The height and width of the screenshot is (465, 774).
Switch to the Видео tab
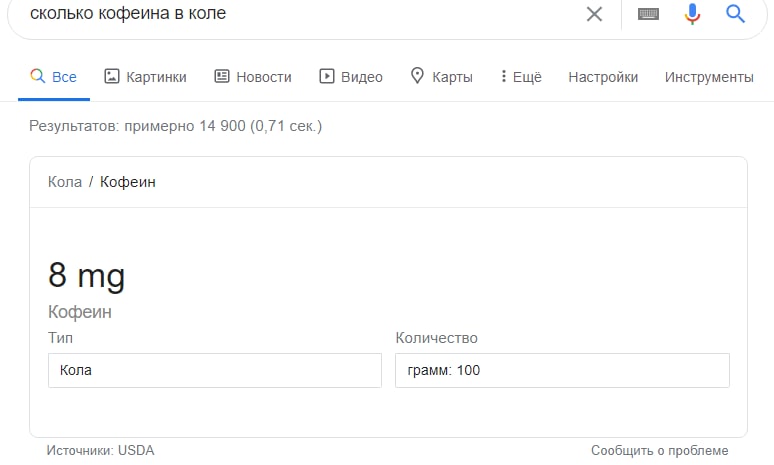351,77
